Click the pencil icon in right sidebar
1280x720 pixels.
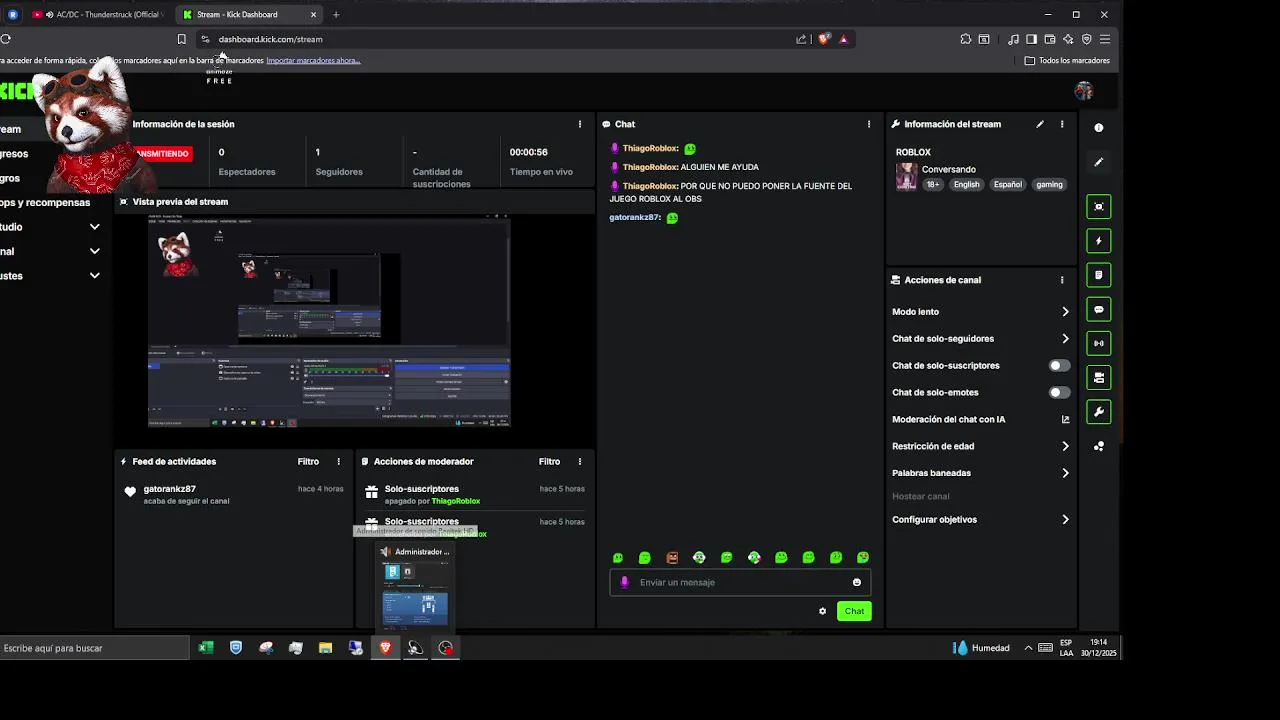click(1098, 162)
